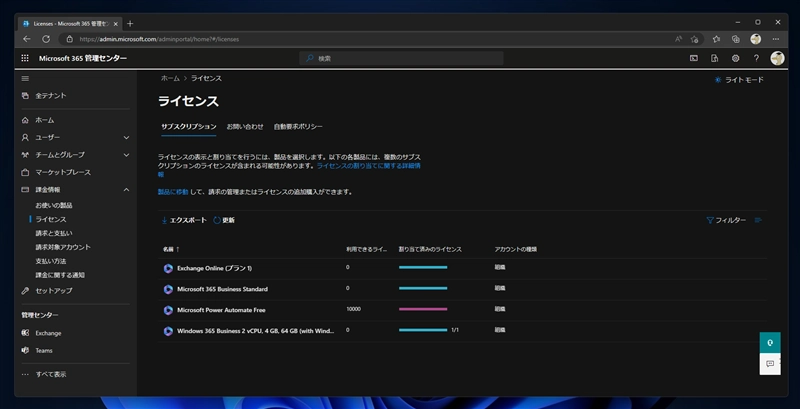Image resolution: width=800 pixels, height=409 pixels.
Task: Collapse the navigation menu hamburger icon
Action: (25, 79)
